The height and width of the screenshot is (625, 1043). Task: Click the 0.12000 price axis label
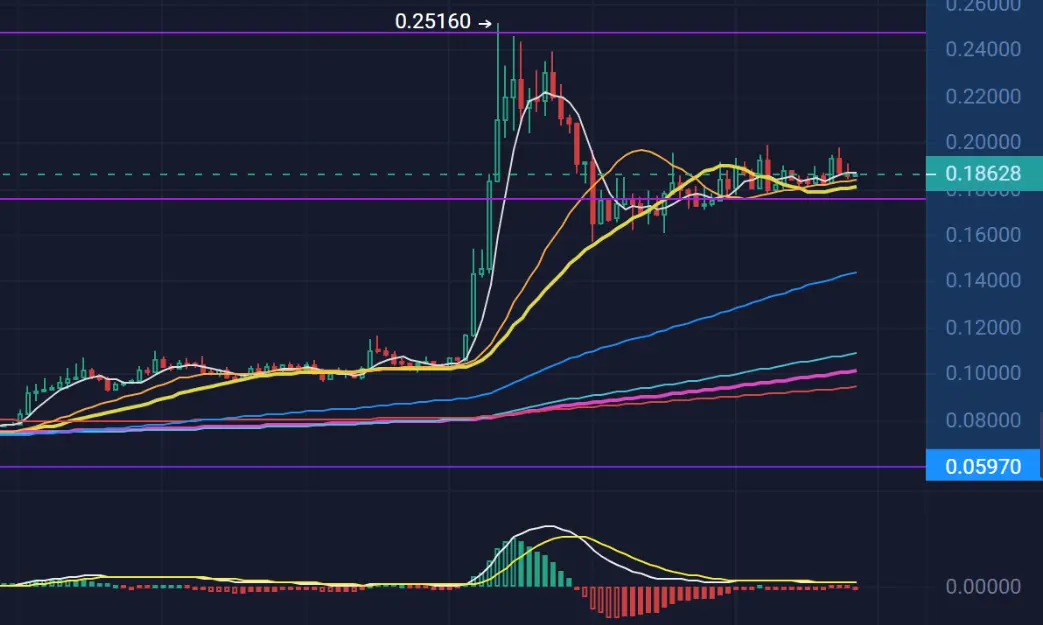[x=983, y=328]
